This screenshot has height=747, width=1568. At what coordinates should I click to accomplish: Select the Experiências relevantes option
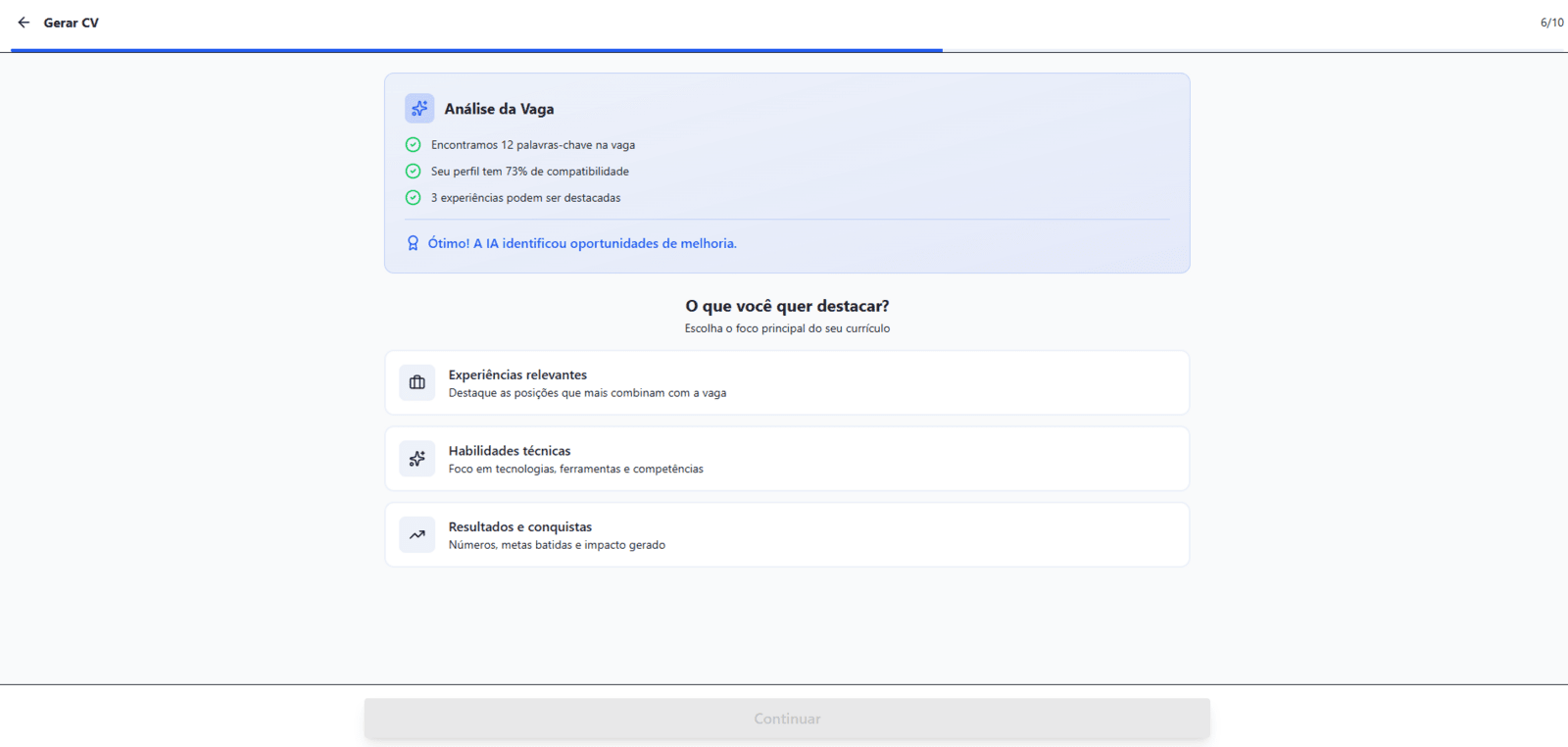pos(787,382)
